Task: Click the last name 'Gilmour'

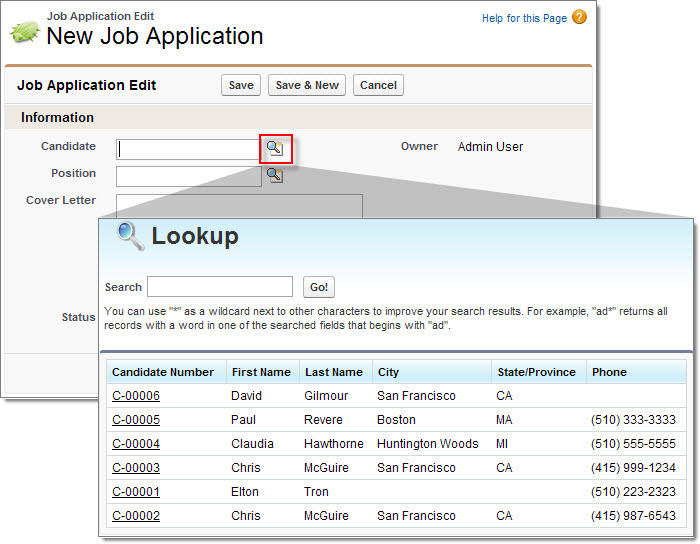Action: pyautogui.click(x=326, y=395)
